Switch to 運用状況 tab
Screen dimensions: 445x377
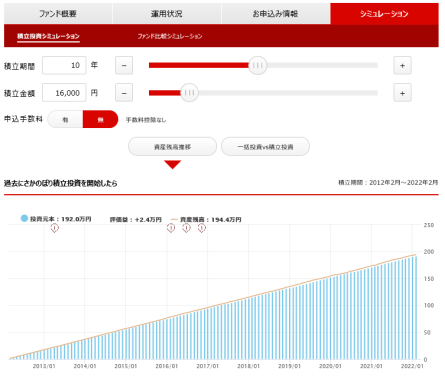tap(167, 14)
